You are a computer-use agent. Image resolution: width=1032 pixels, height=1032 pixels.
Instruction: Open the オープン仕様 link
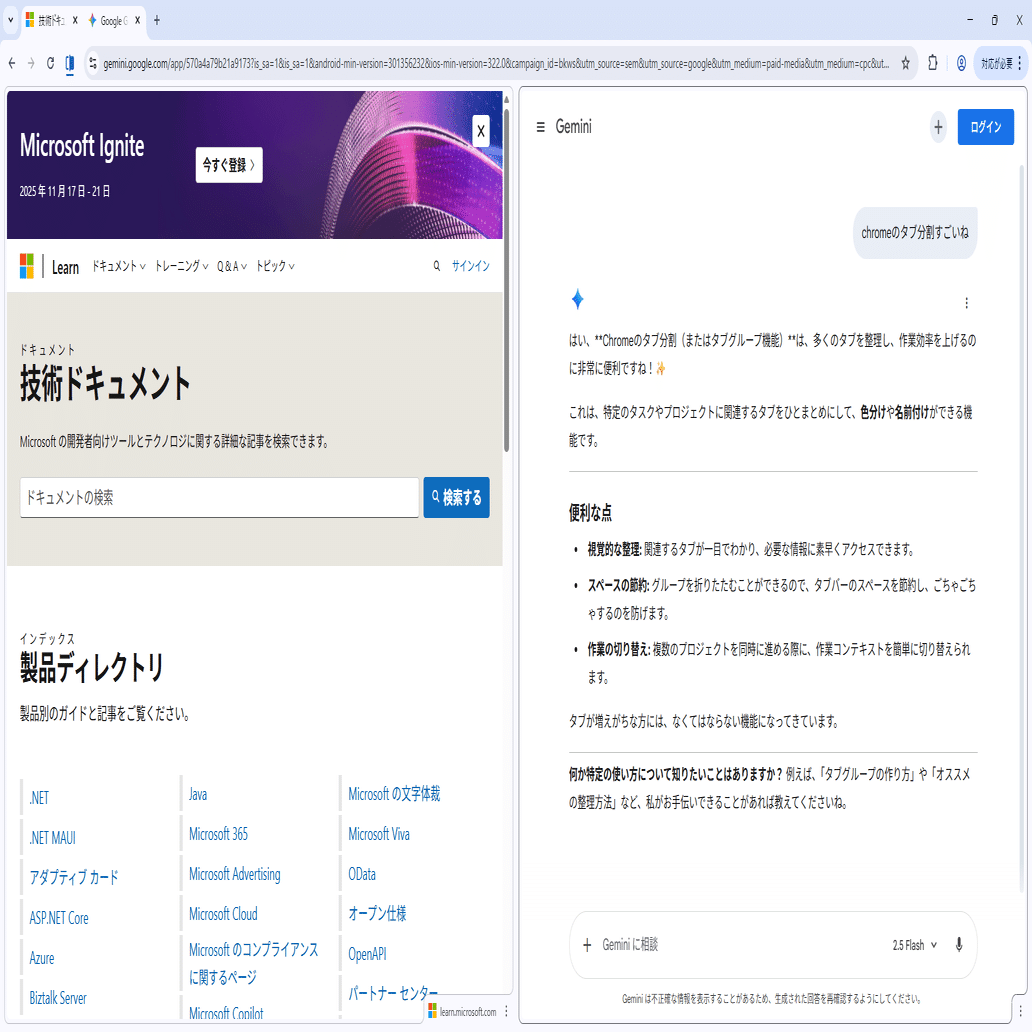pyautogui.click(x=377, y=914)
